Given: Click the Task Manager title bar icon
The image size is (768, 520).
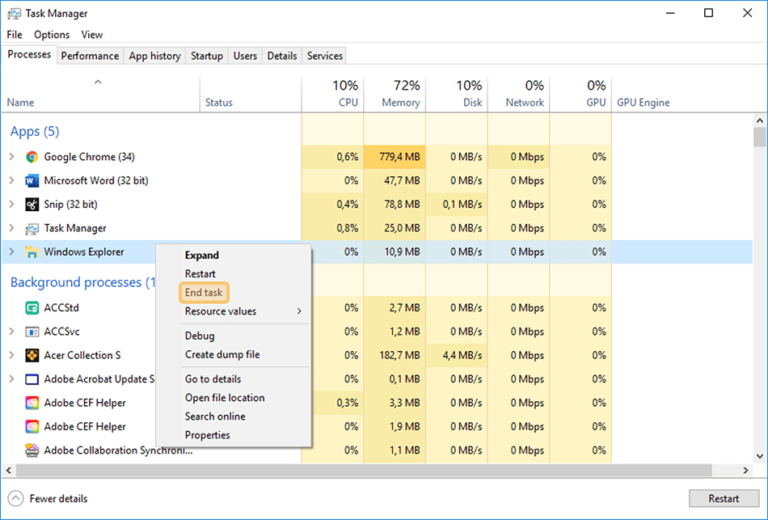Looking at the screenshot, I should coord(14,14).
